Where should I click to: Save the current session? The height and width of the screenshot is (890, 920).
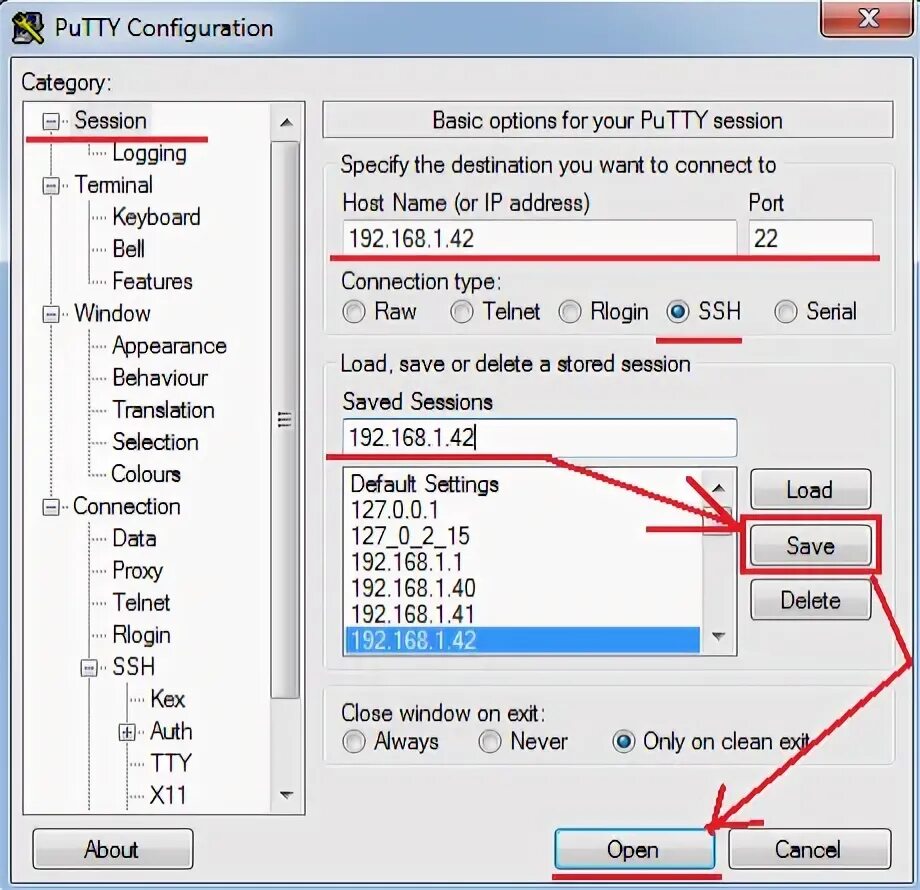click(x=810, y=546)
